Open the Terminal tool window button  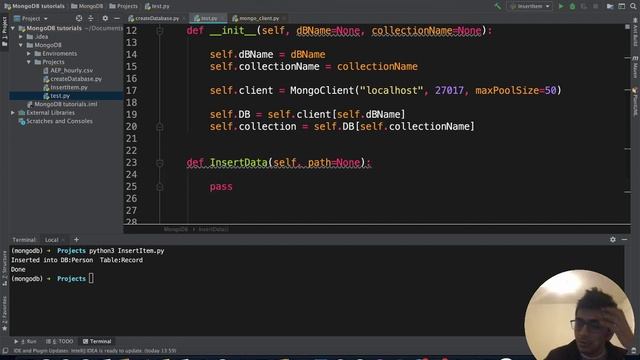97,341
